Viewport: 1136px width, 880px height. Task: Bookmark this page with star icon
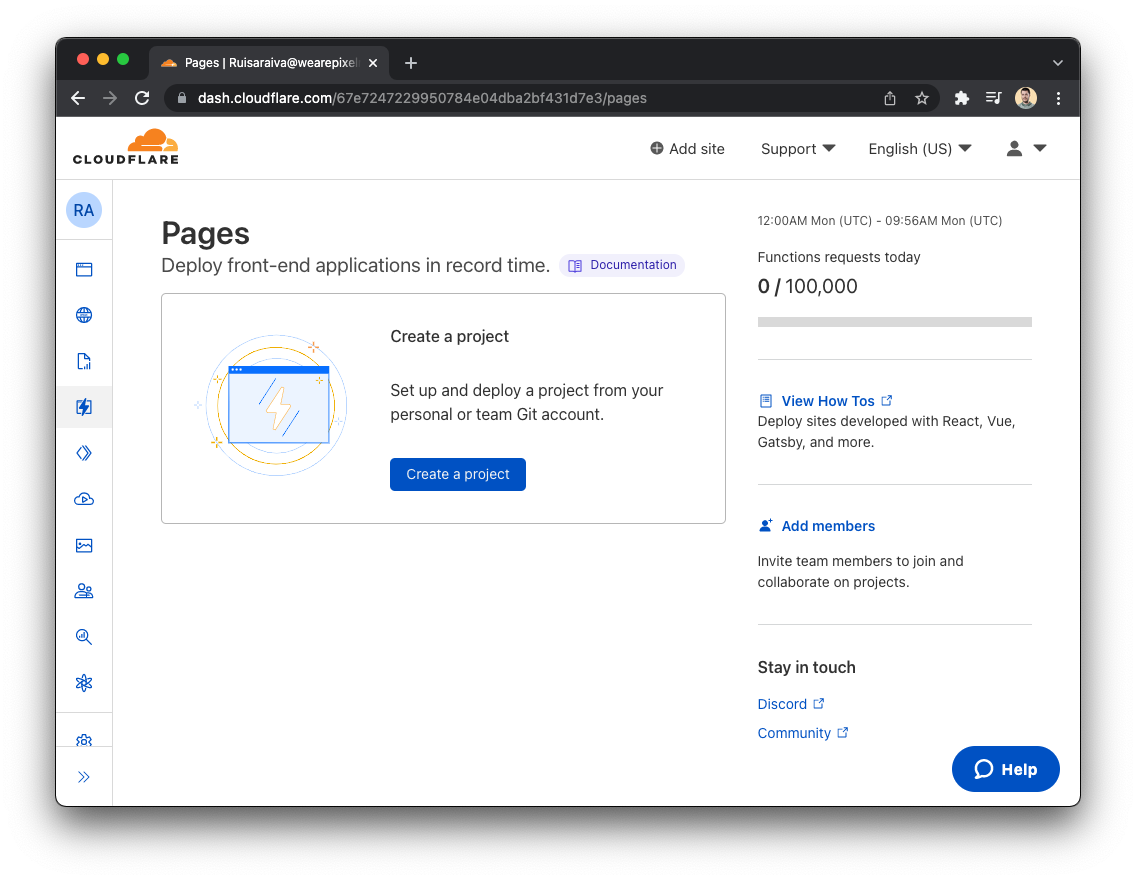click(922, 99)
